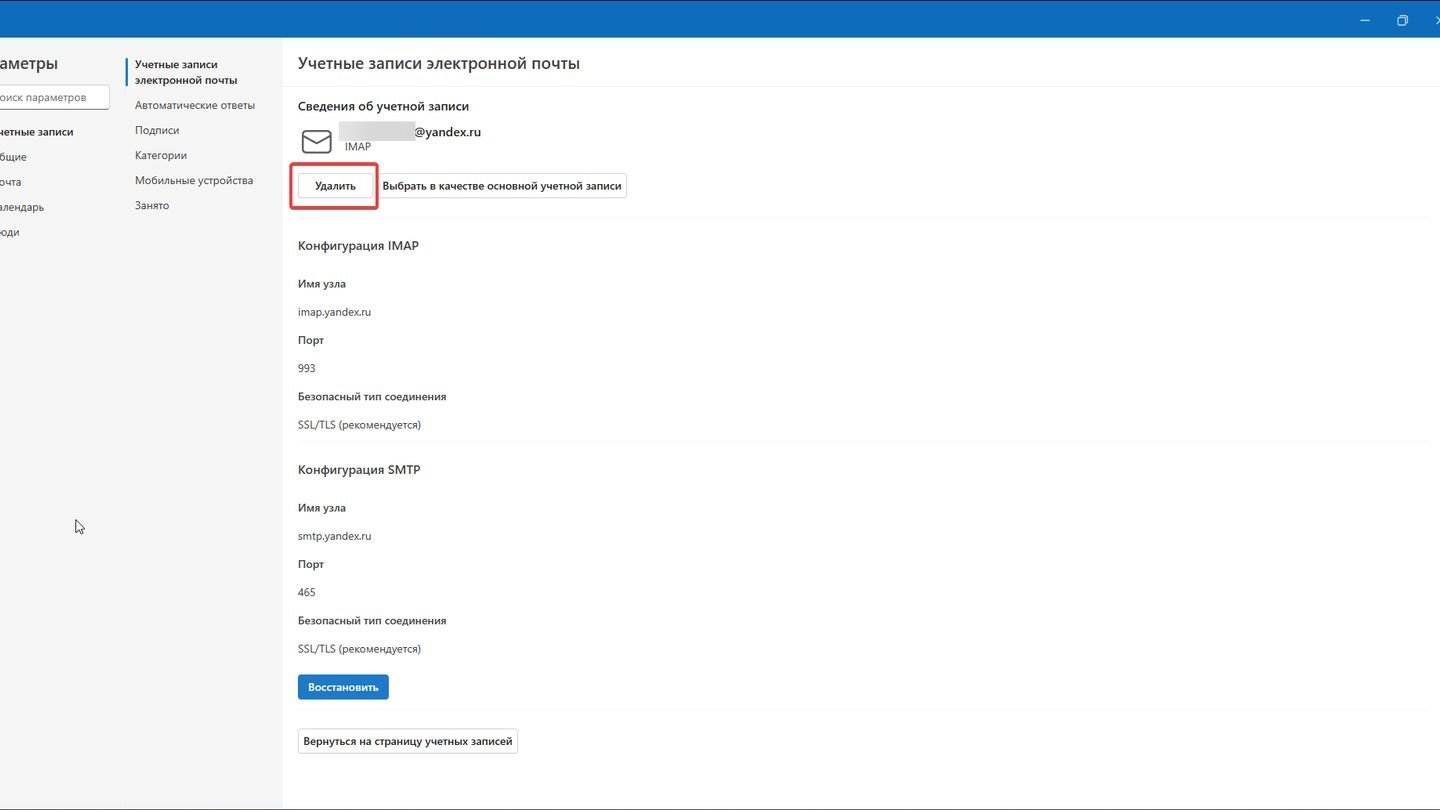
Task: Select Общие category in left sidebar
Action: (x=14, y=157)
